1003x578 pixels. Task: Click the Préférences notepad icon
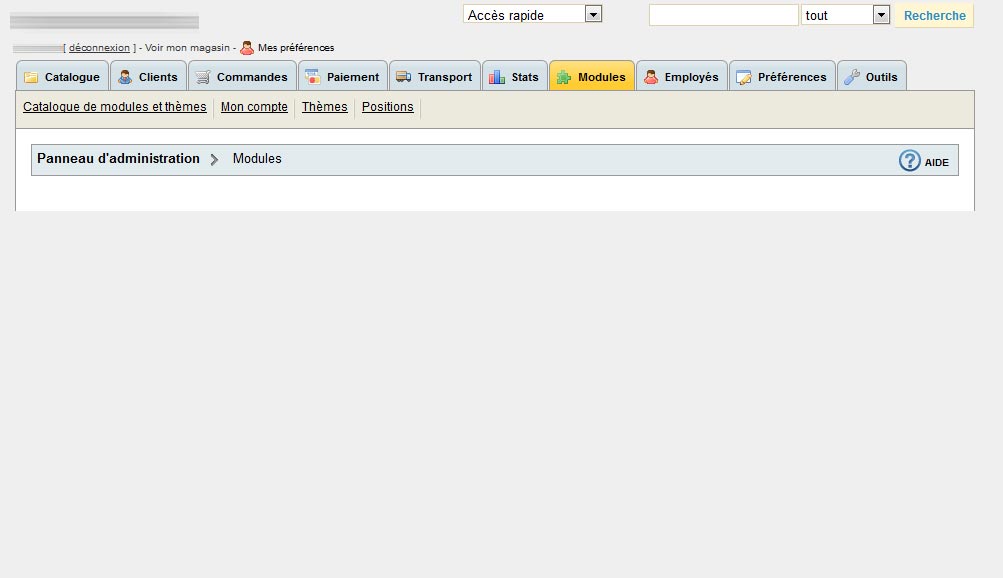point(744,77)
